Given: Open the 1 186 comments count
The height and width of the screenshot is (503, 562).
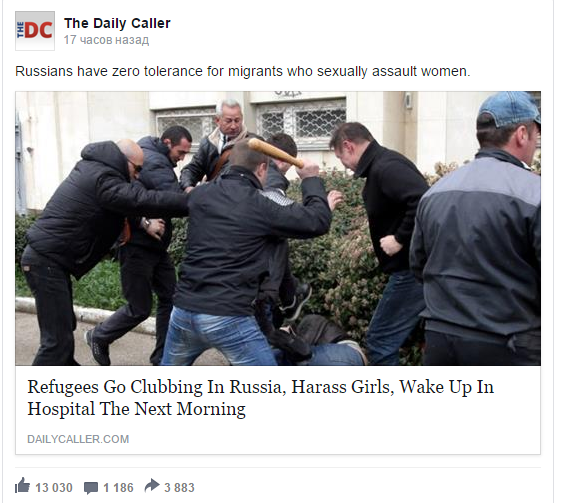Looking at the screenshot, I should pos(118,488).
